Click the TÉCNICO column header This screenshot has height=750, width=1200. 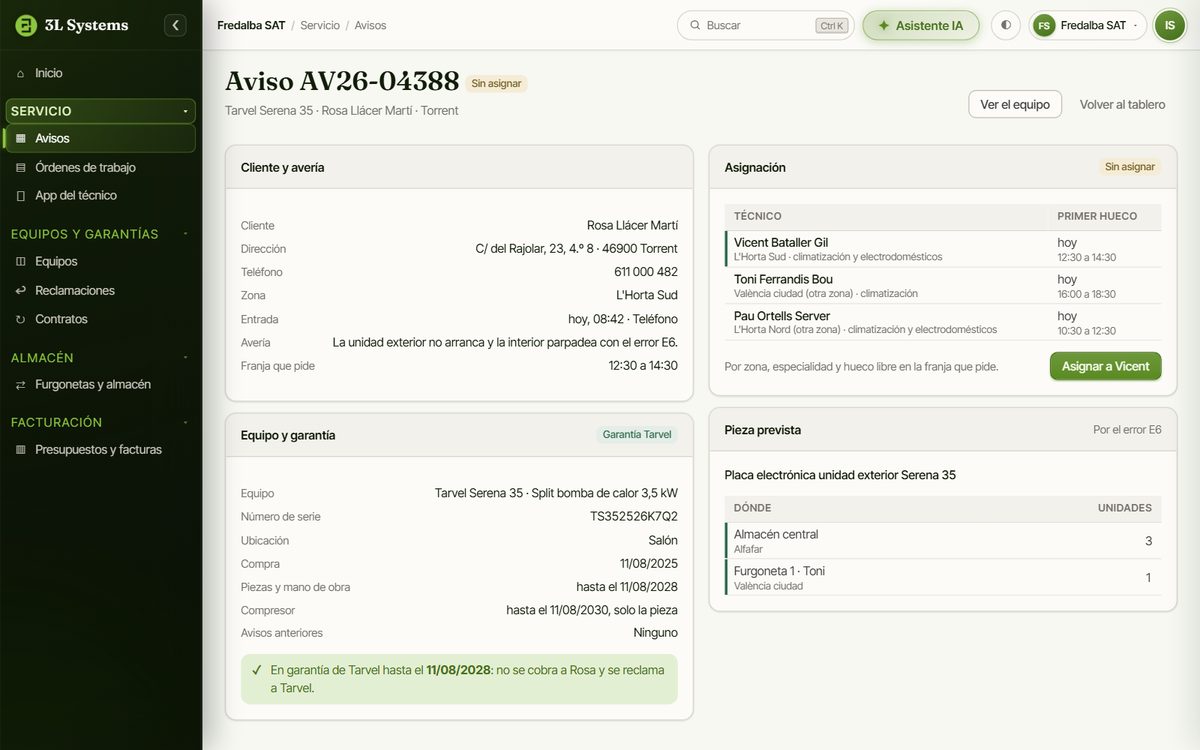(758, 216)
